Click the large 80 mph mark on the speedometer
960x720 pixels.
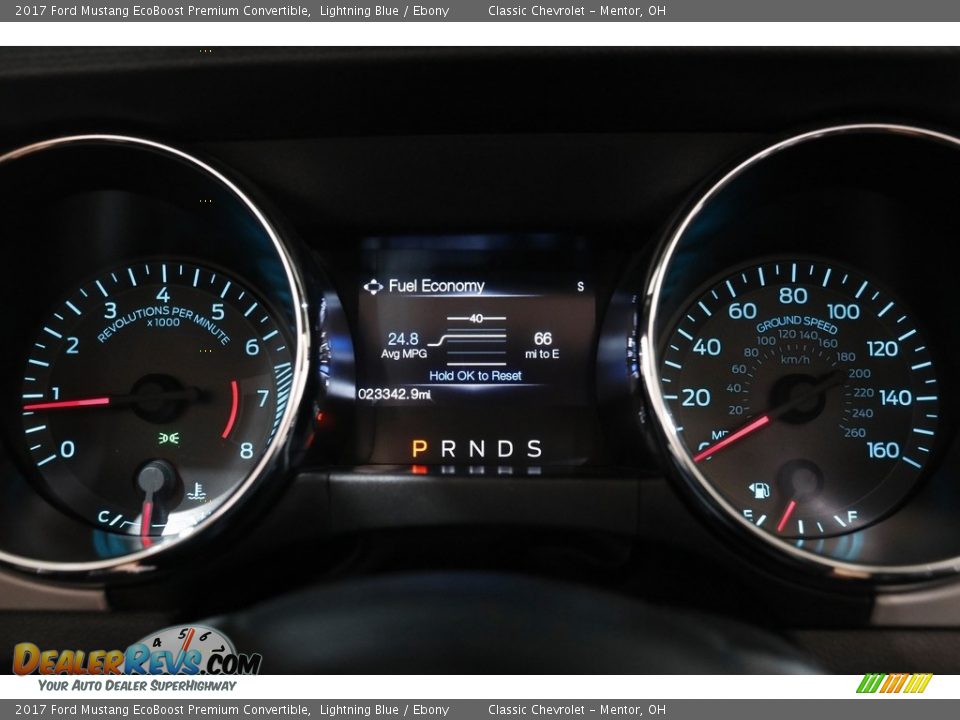click(793, 296)
